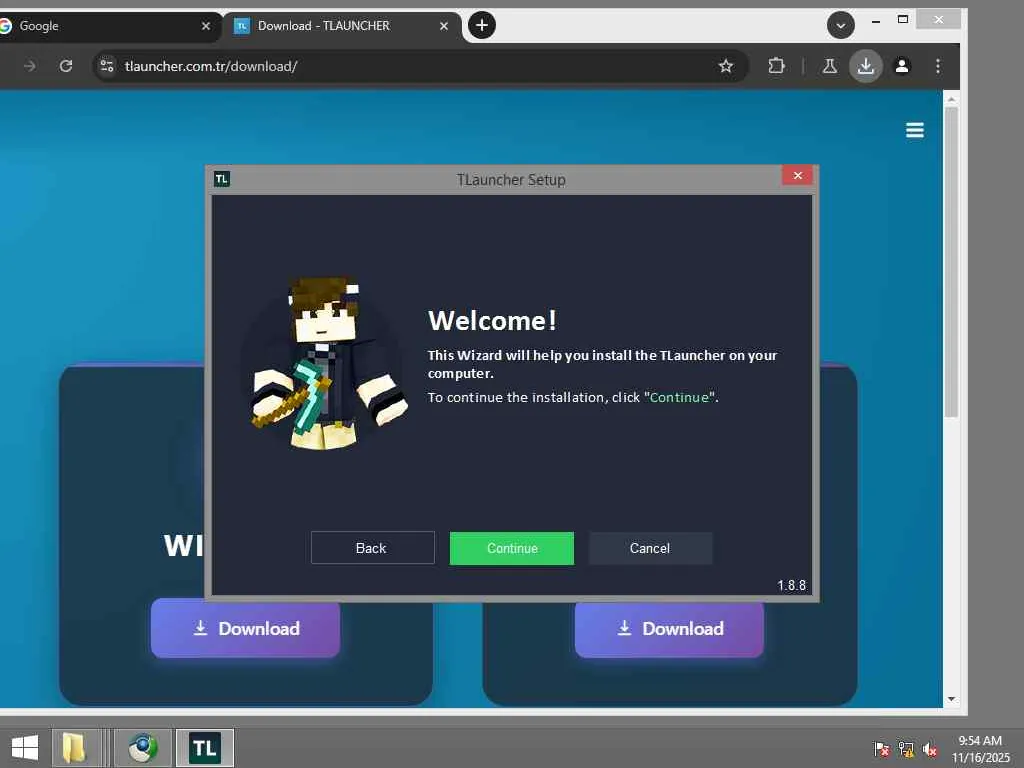Click the TLauncher Setup title text
Image resolution: width=1024 pixels, height=768 pixels.
click(511, 180)
